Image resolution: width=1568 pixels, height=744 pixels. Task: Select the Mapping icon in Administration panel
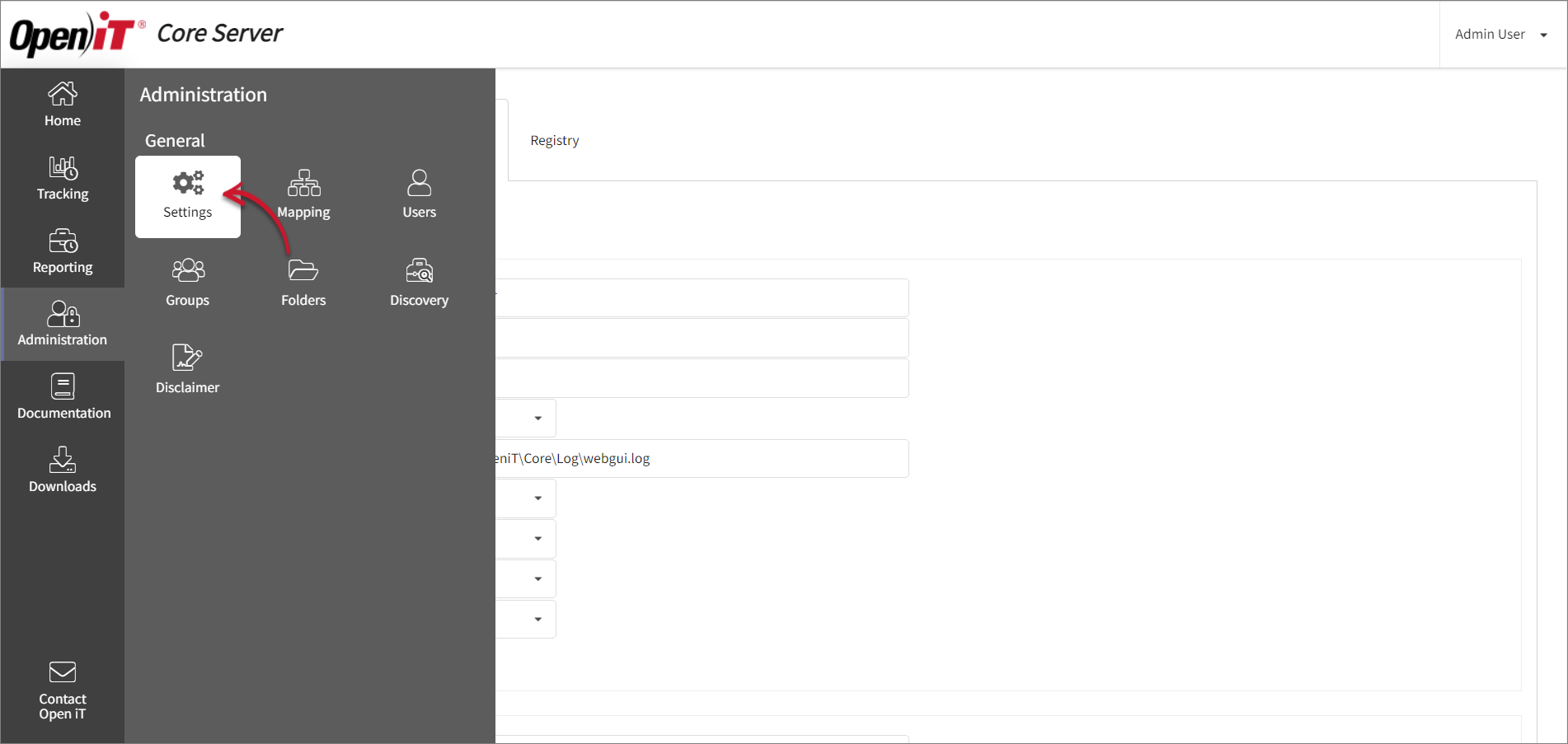click(x=303, y=194)
